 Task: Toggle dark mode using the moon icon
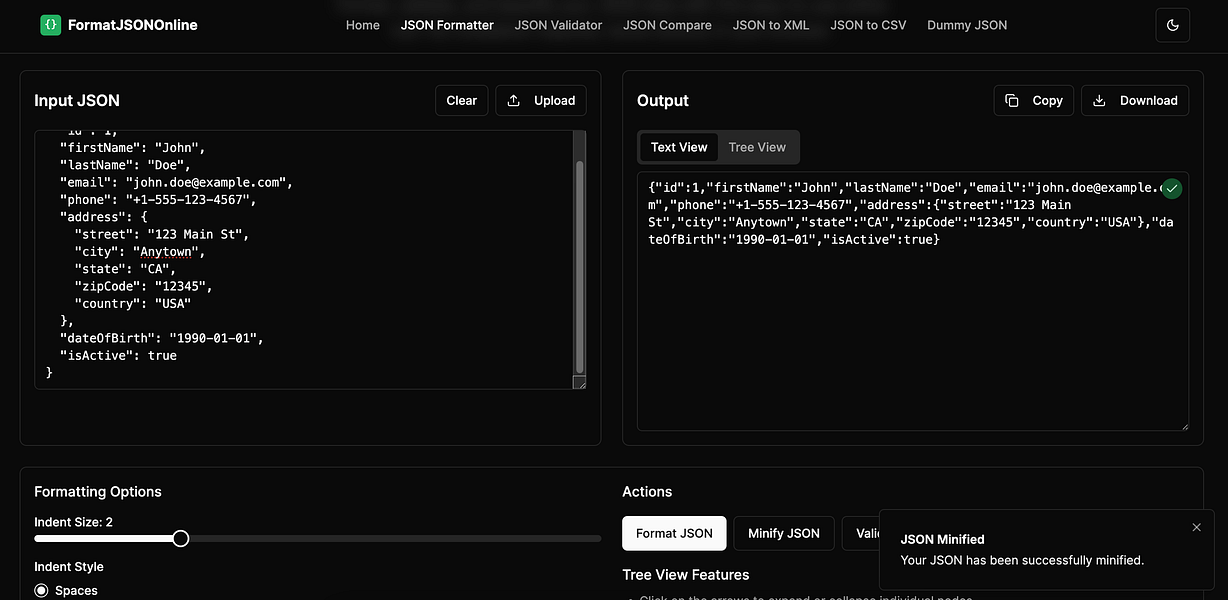(1172, 25)
